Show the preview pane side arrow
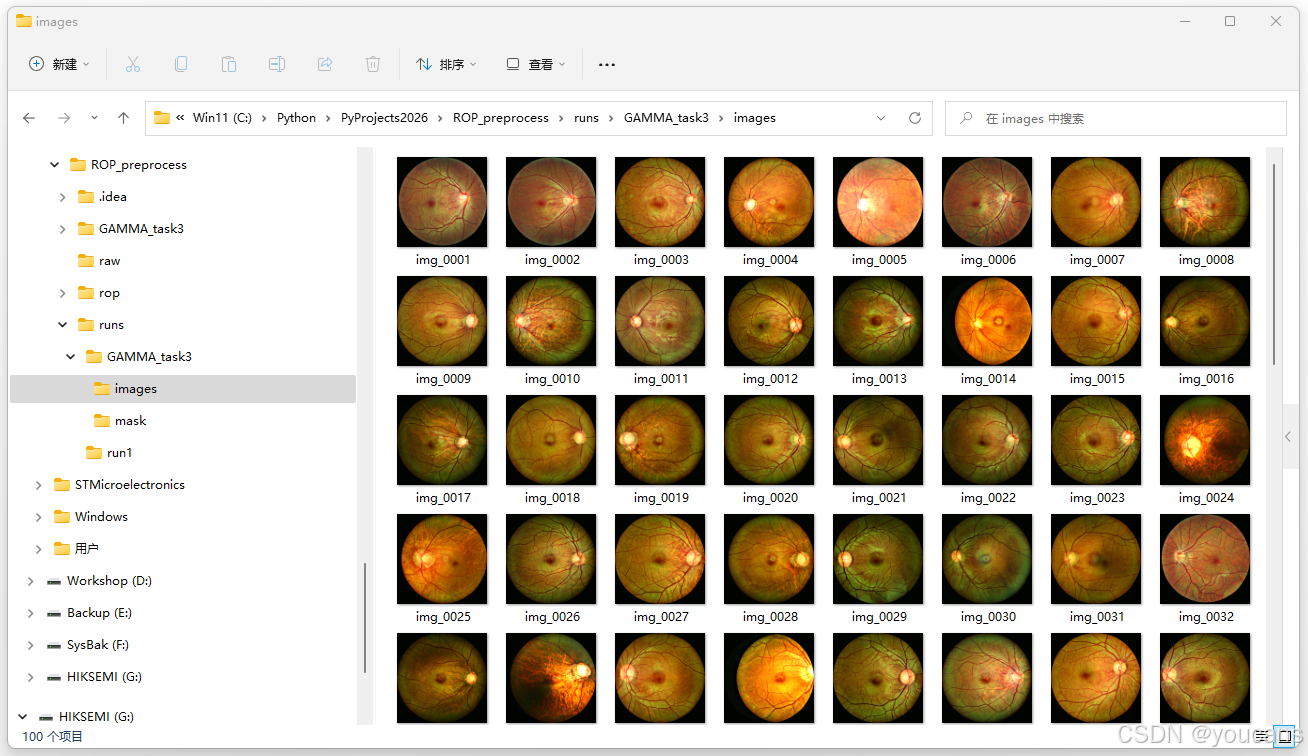The height and width of the screenshot is (756, 1308). tap(1288, 437)
